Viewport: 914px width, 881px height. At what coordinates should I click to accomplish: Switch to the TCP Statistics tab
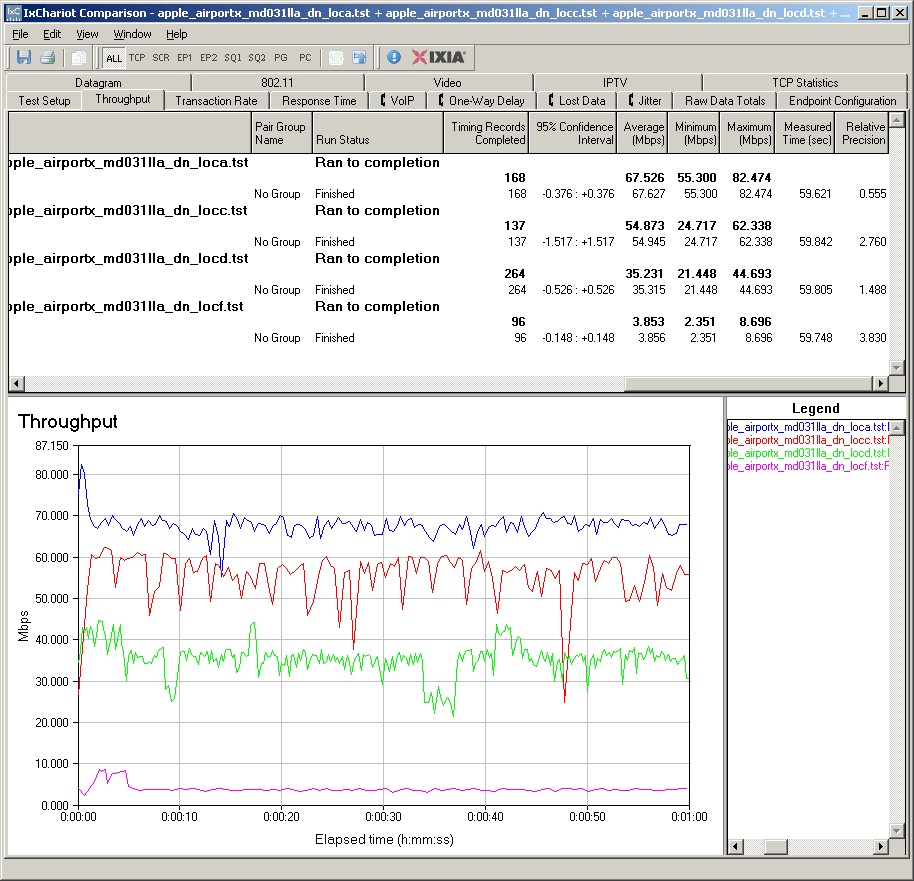(x=805, y=83)
